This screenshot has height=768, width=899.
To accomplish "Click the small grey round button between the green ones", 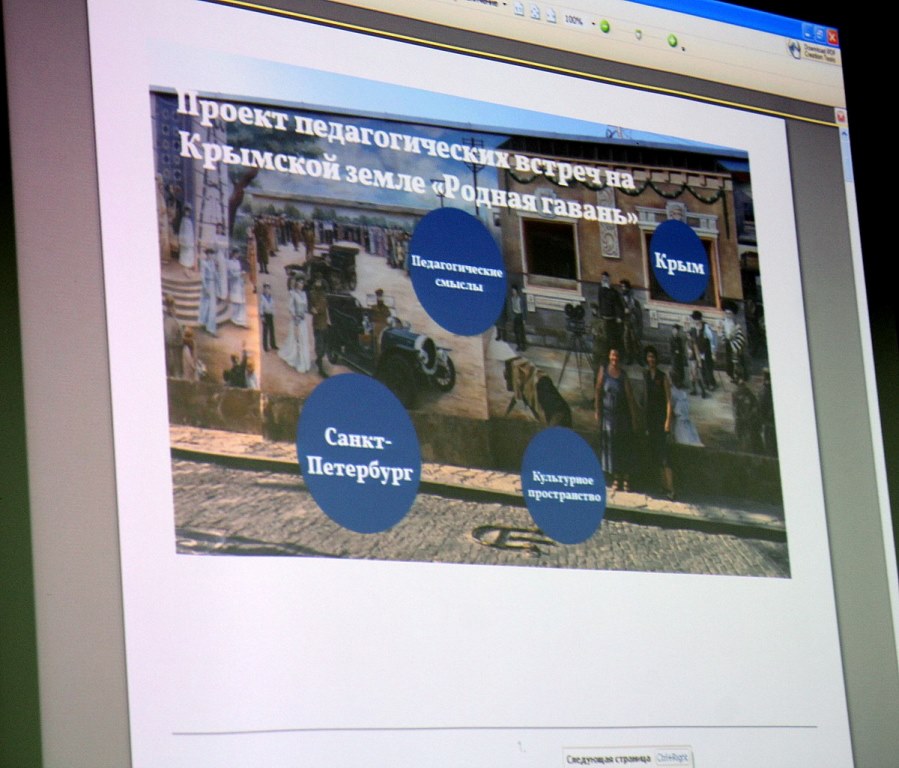I will (x=638, y=35).
